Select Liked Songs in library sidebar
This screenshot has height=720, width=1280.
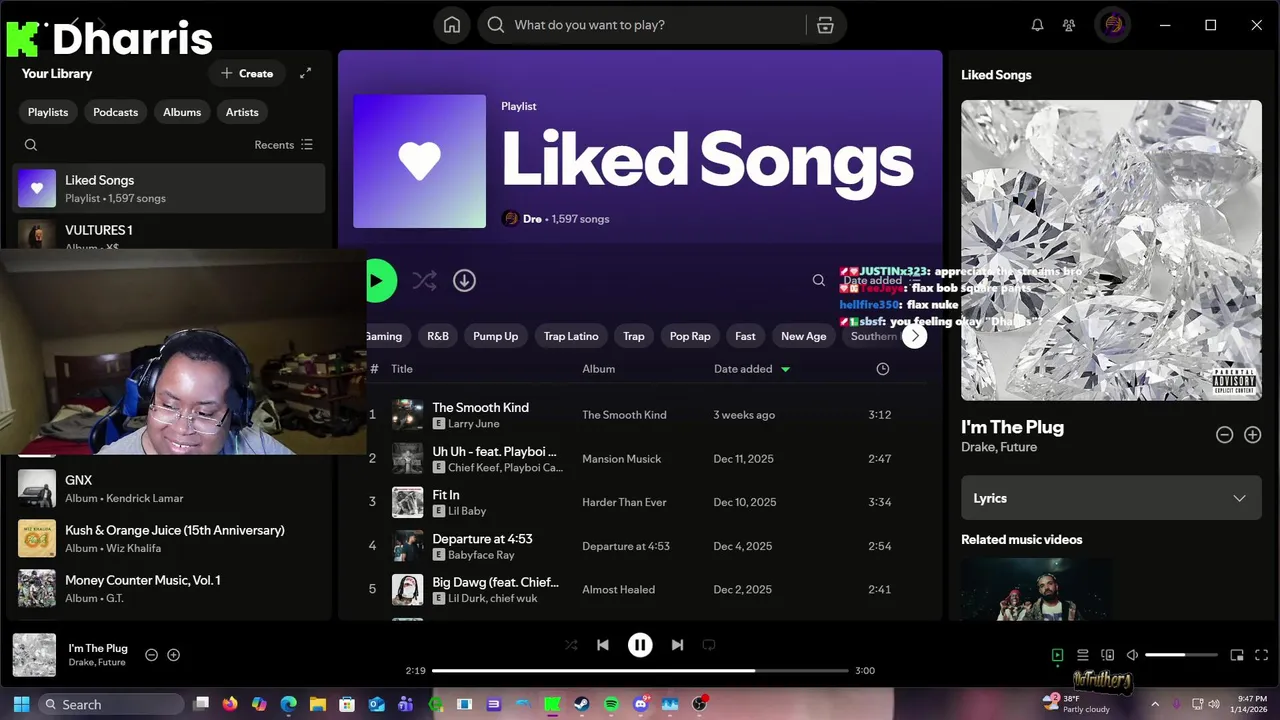coord(169,188)
